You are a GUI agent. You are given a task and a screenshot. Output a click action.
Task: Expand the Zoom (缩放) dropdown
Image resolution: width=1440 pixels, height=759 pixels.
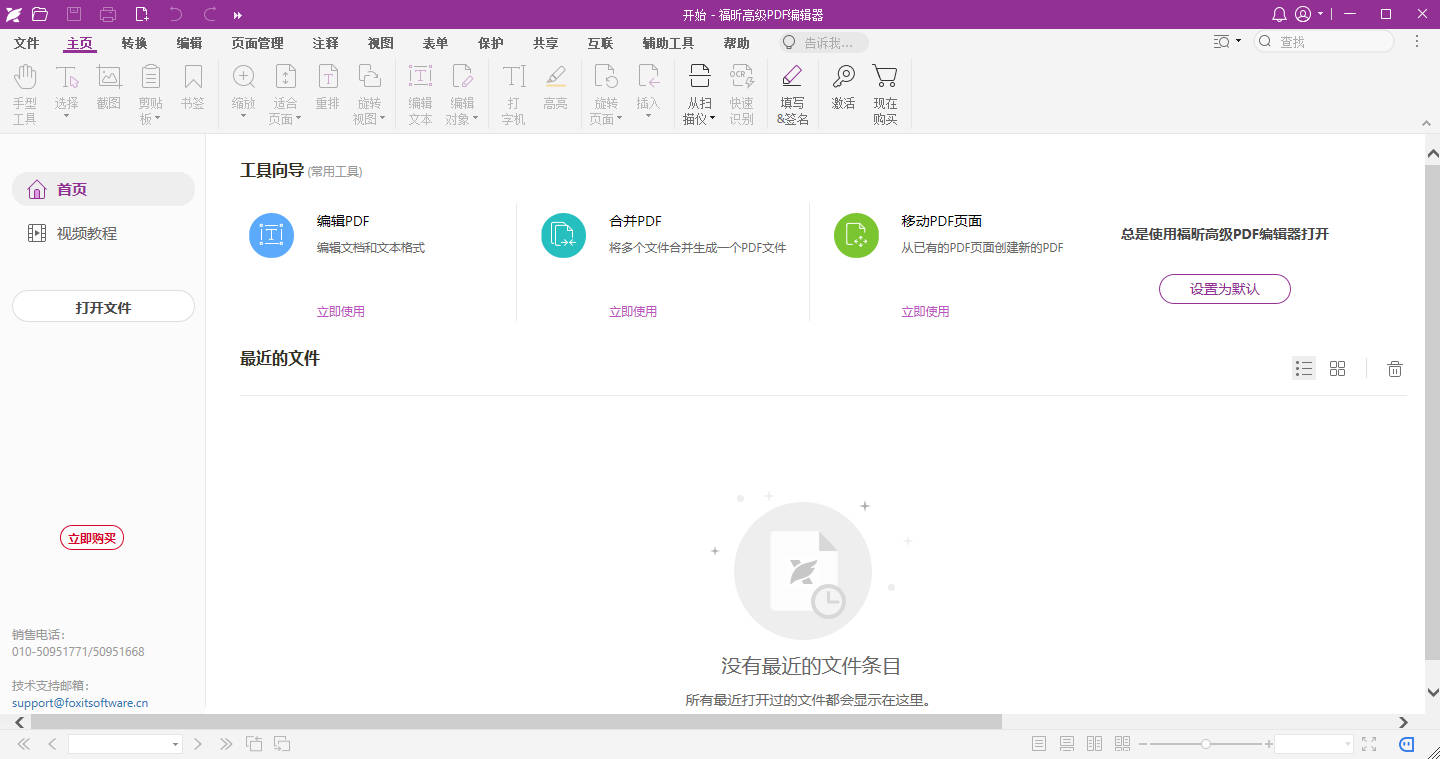click(x=243, y=116)
